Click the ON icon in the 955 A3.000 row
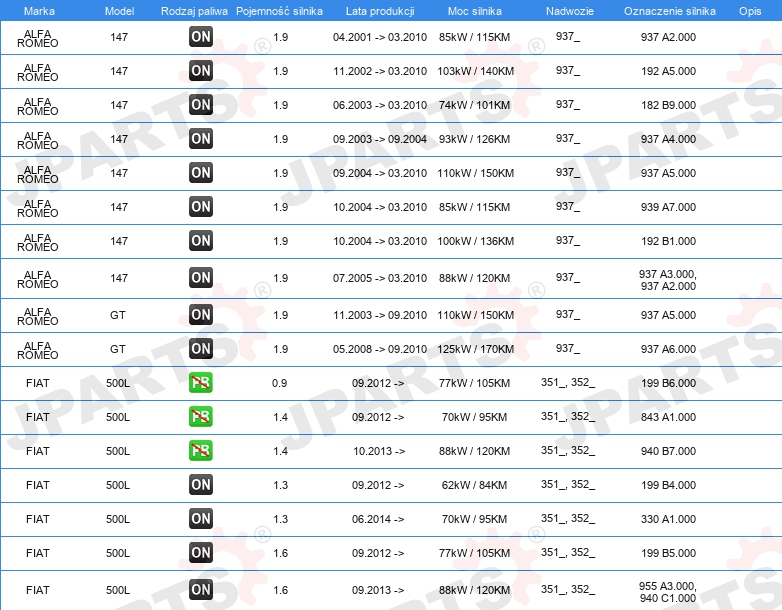 201,590
